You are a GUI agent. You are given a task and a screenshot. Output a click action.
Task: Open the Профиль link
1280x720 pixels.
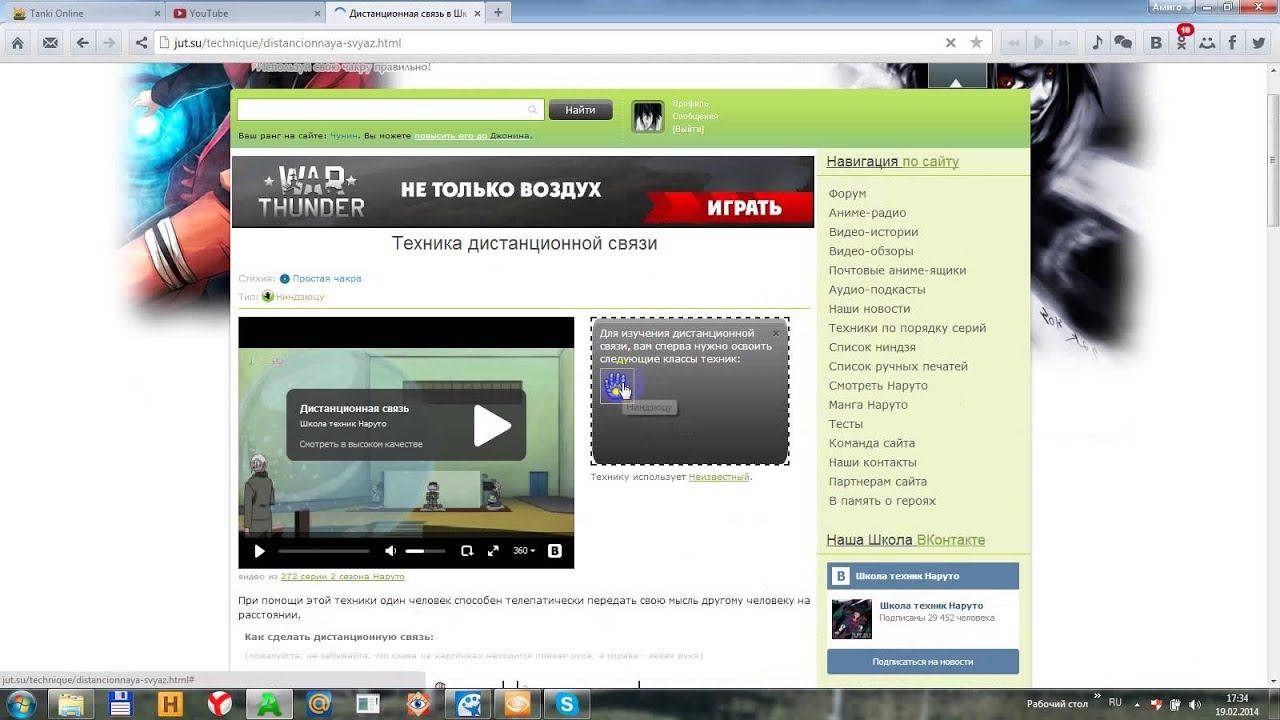click(x=690, y=104)
